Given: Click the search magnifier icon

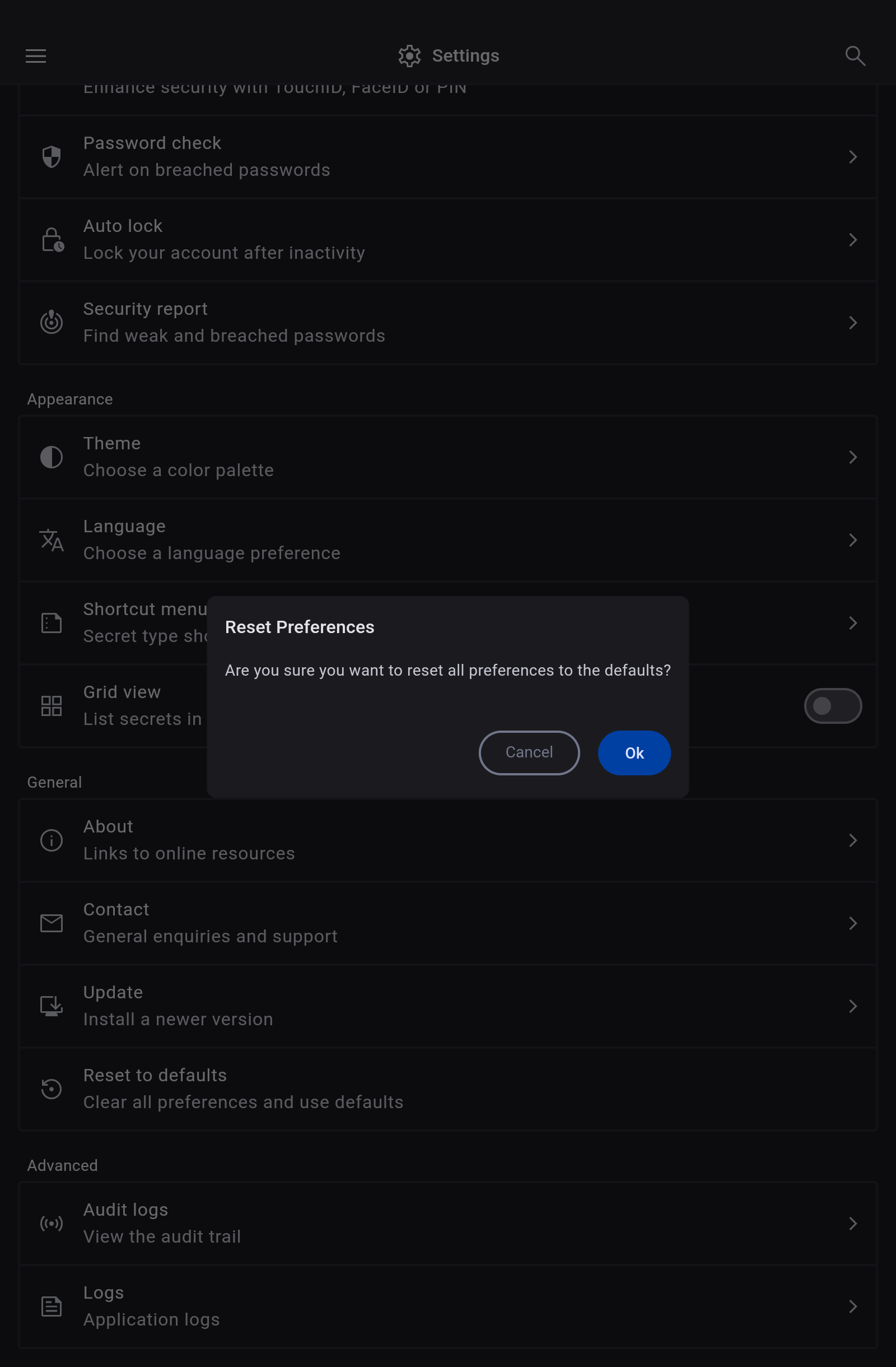Looking at the screenshot, I should [855, 55].
